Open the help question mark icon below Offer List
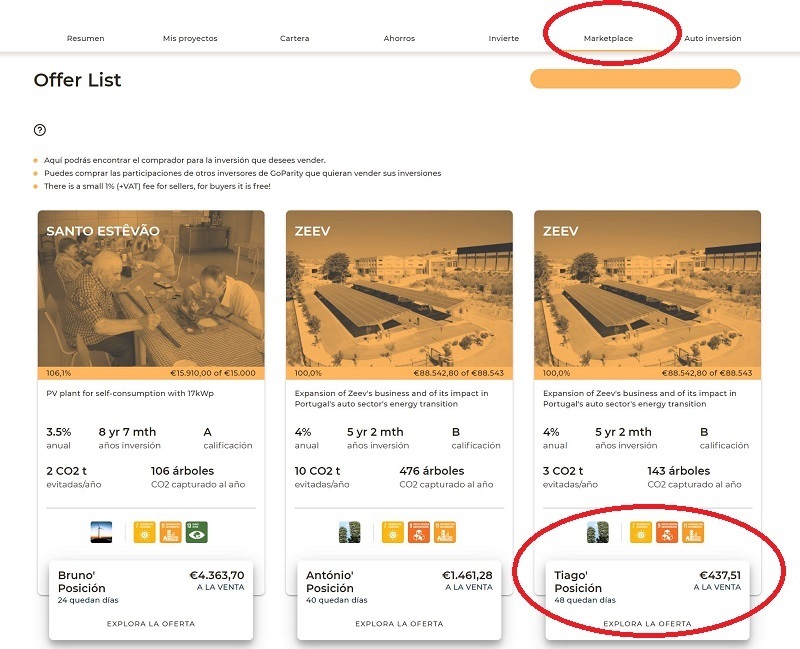This screenshot has width=800, height=649. click(x=41, y=130)
